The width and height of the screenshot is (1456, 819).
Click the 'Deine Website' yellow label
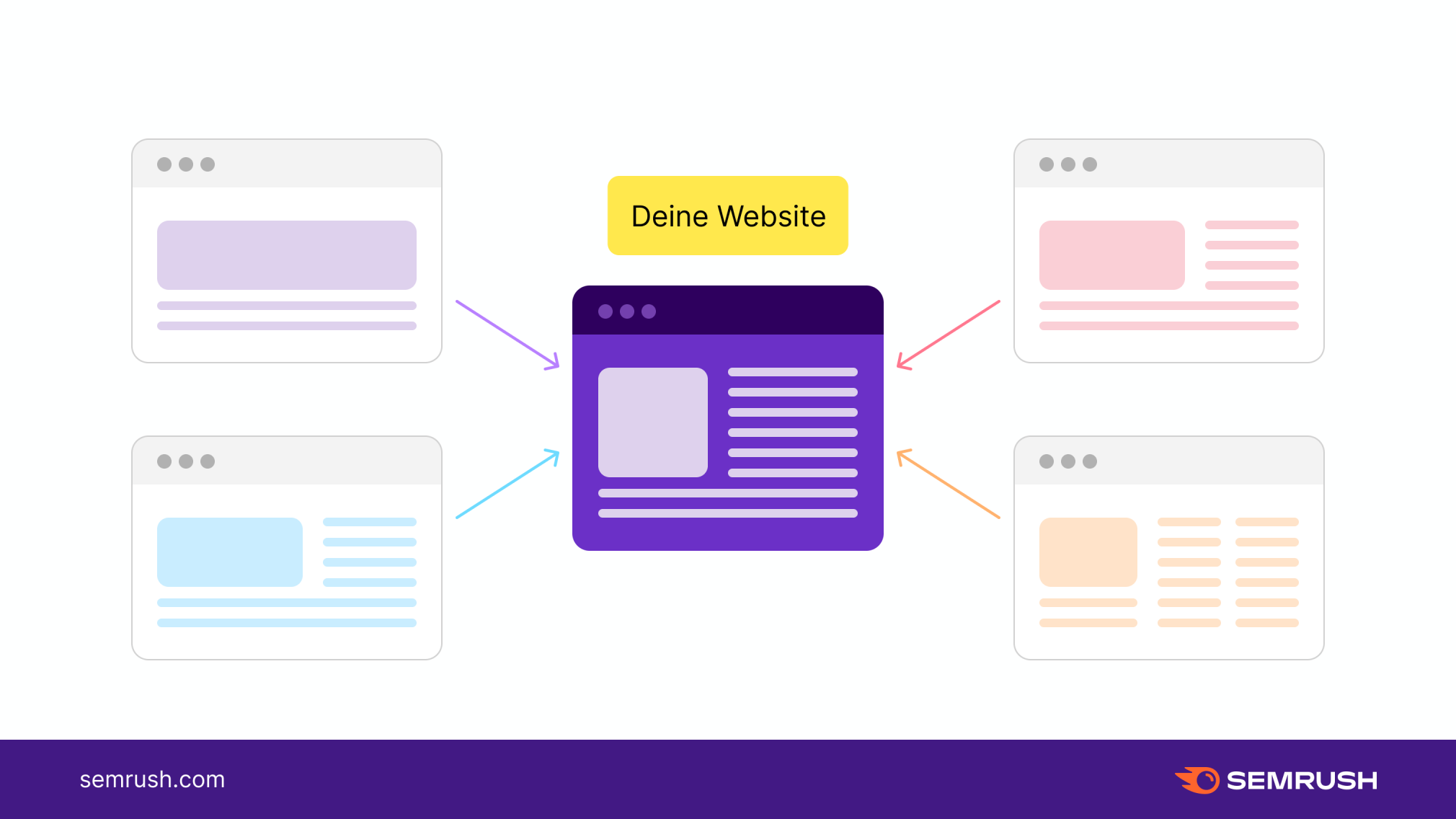point(727,216)
